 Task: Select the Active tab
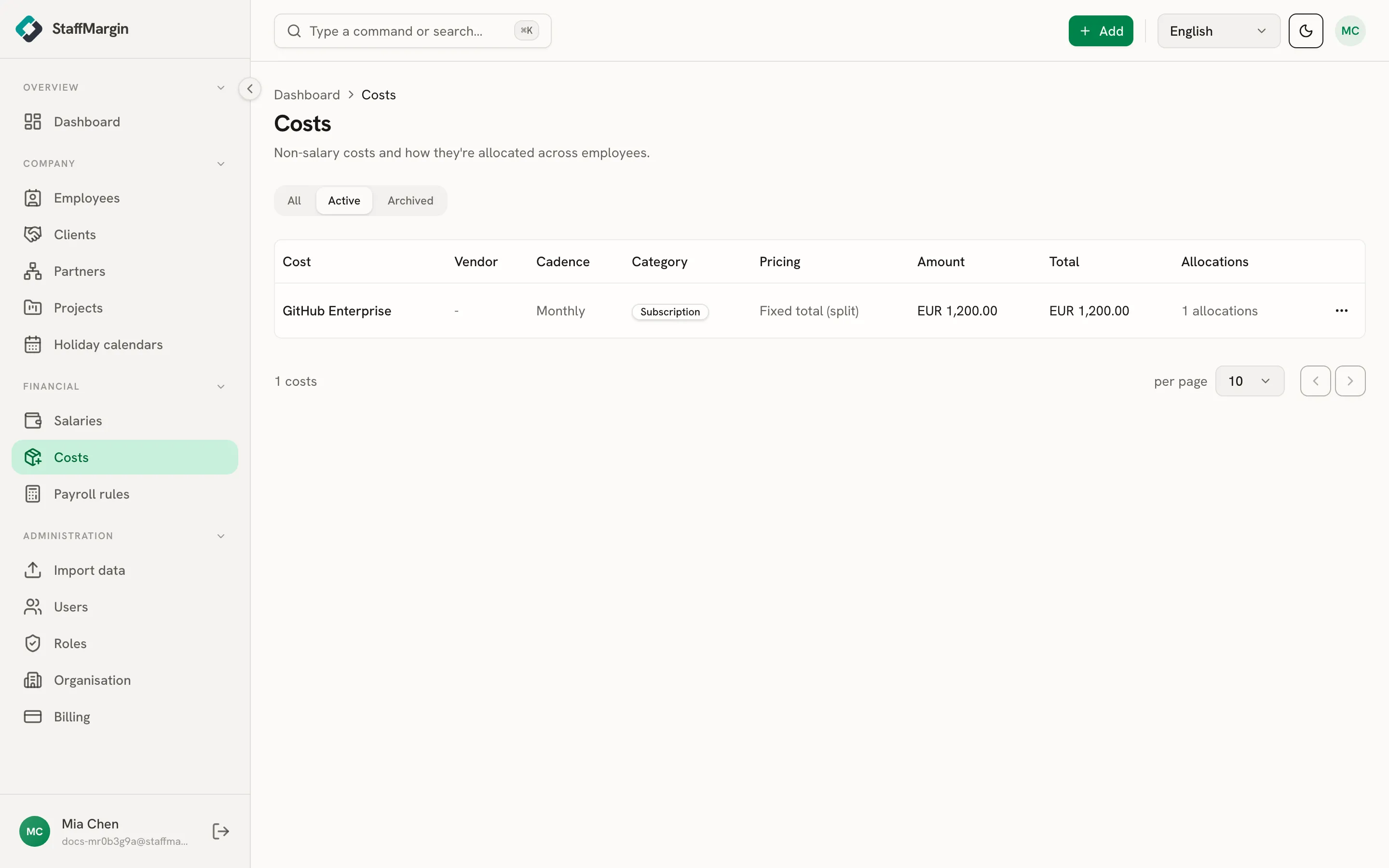[x=344, y=200]
